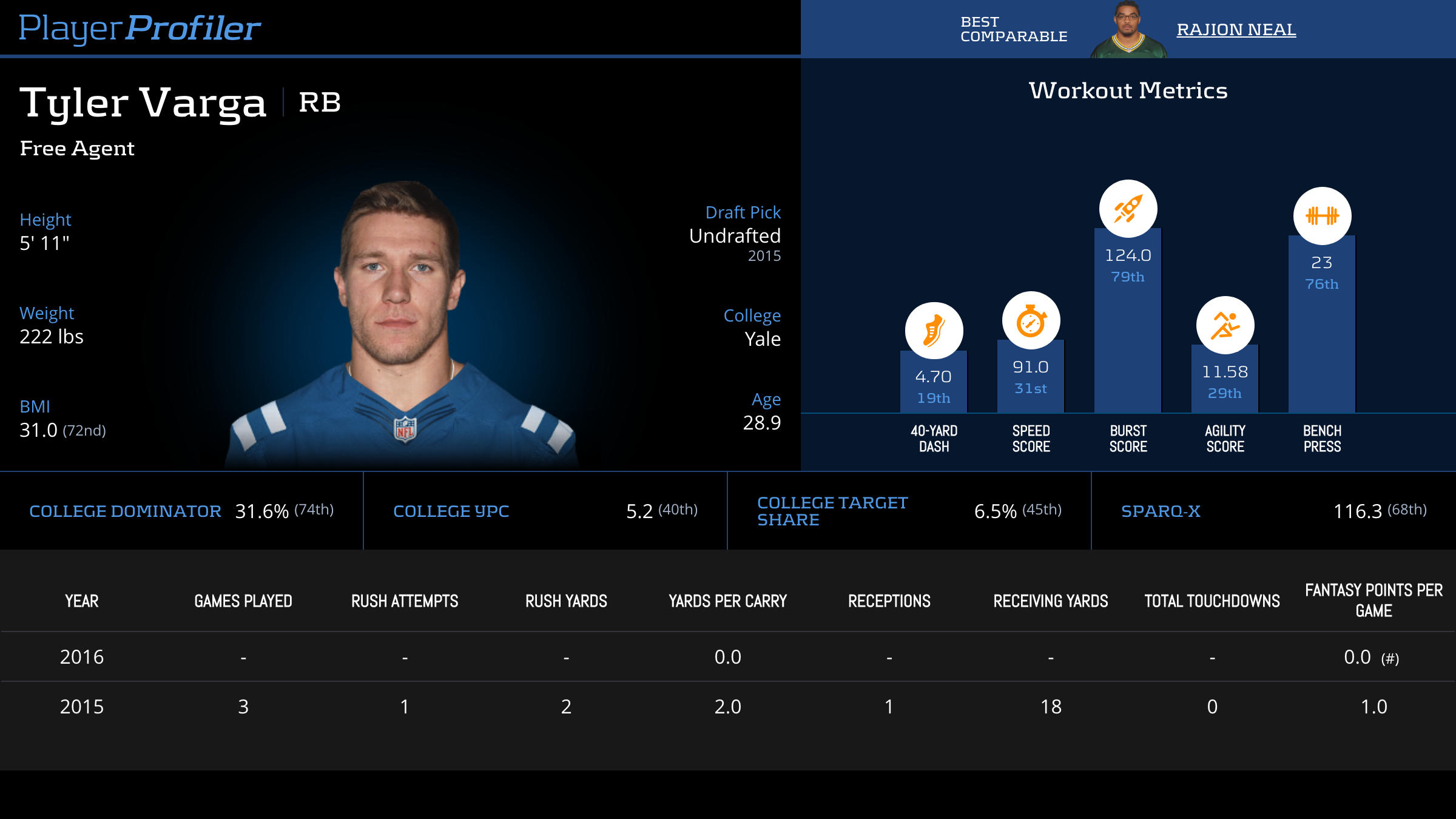Click Rajion Neal's headshot thumbnail
This screenshot has height=819, width=1456.
pyautogui.click(x=1128, y=30)
